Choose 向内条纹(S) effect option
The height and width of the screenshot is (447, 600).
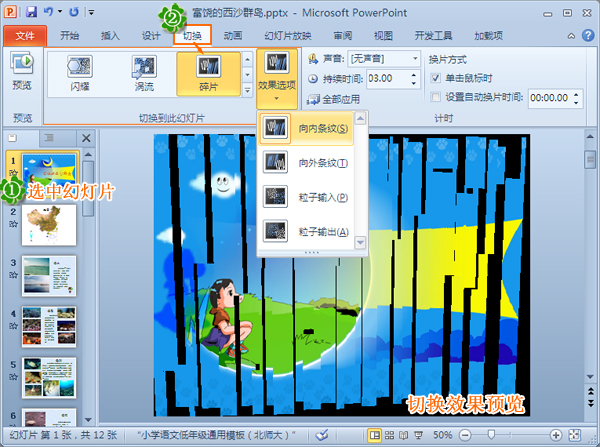point(305,128)
